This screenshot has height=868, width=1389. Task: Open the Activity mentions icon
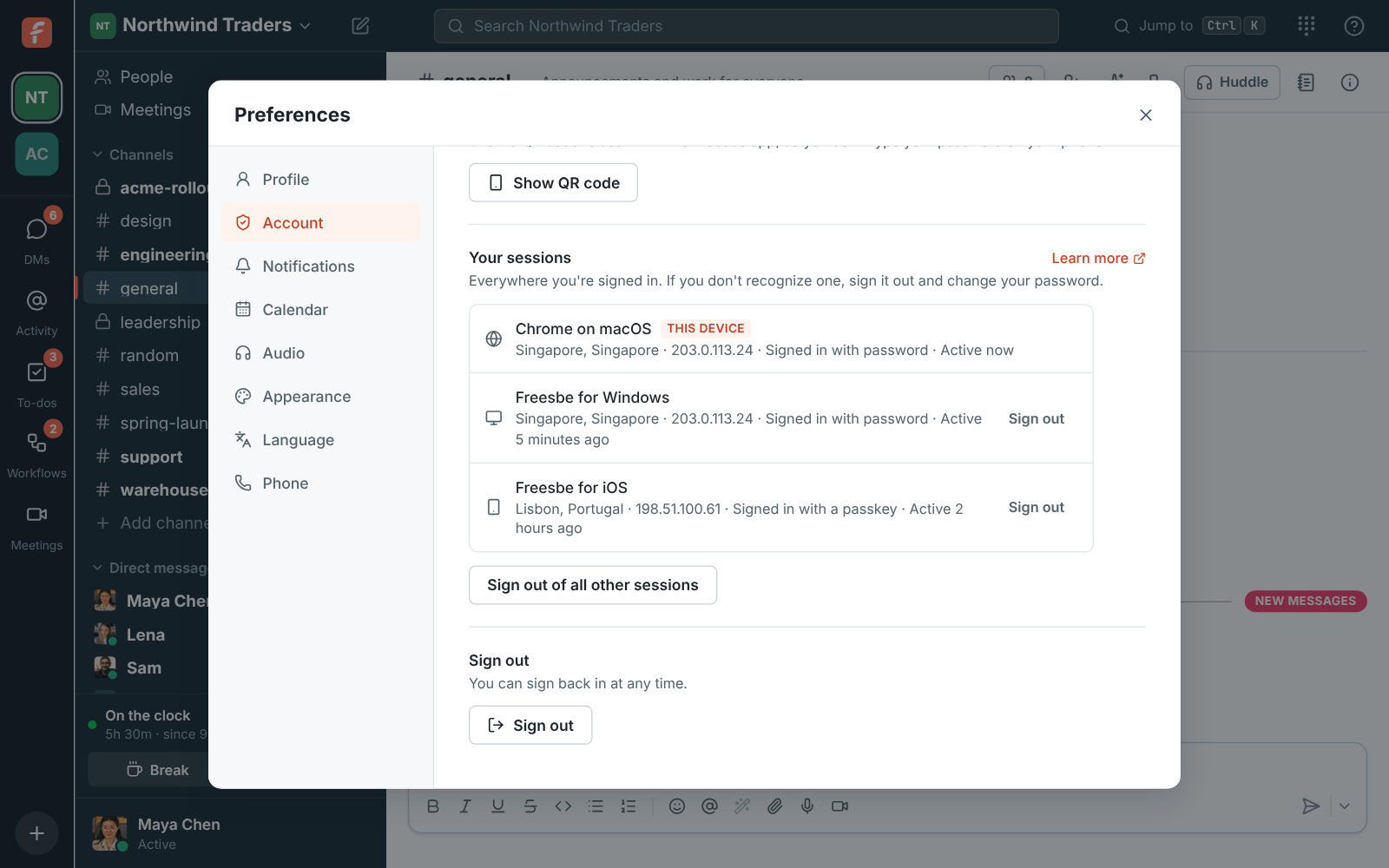click(36, 301)
